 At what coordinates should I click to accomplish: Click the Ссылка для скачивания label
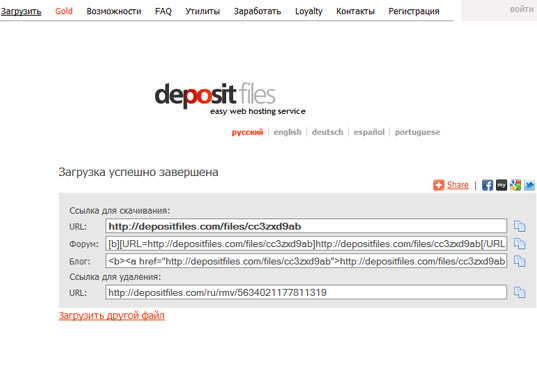click(120, 210)
